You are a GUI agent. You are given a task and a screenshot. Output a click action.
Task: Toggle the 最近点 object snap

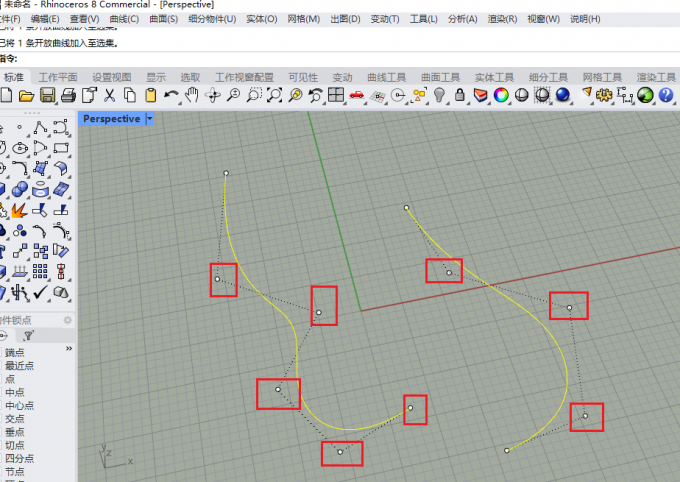point(20,365)
